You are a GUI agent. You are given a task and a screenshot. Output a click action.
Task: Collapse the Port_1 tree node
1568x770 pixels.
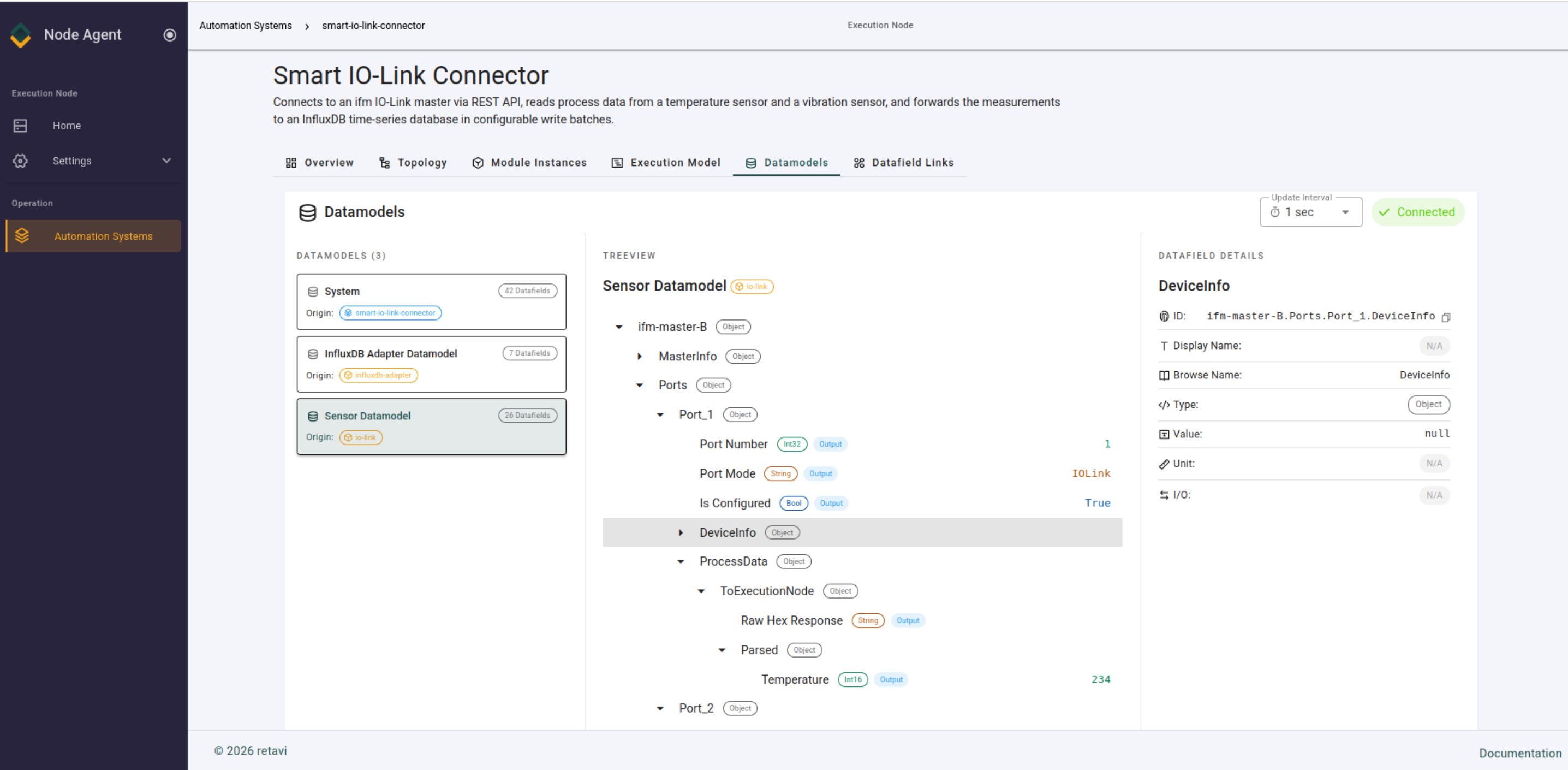[x=660, y=415]
